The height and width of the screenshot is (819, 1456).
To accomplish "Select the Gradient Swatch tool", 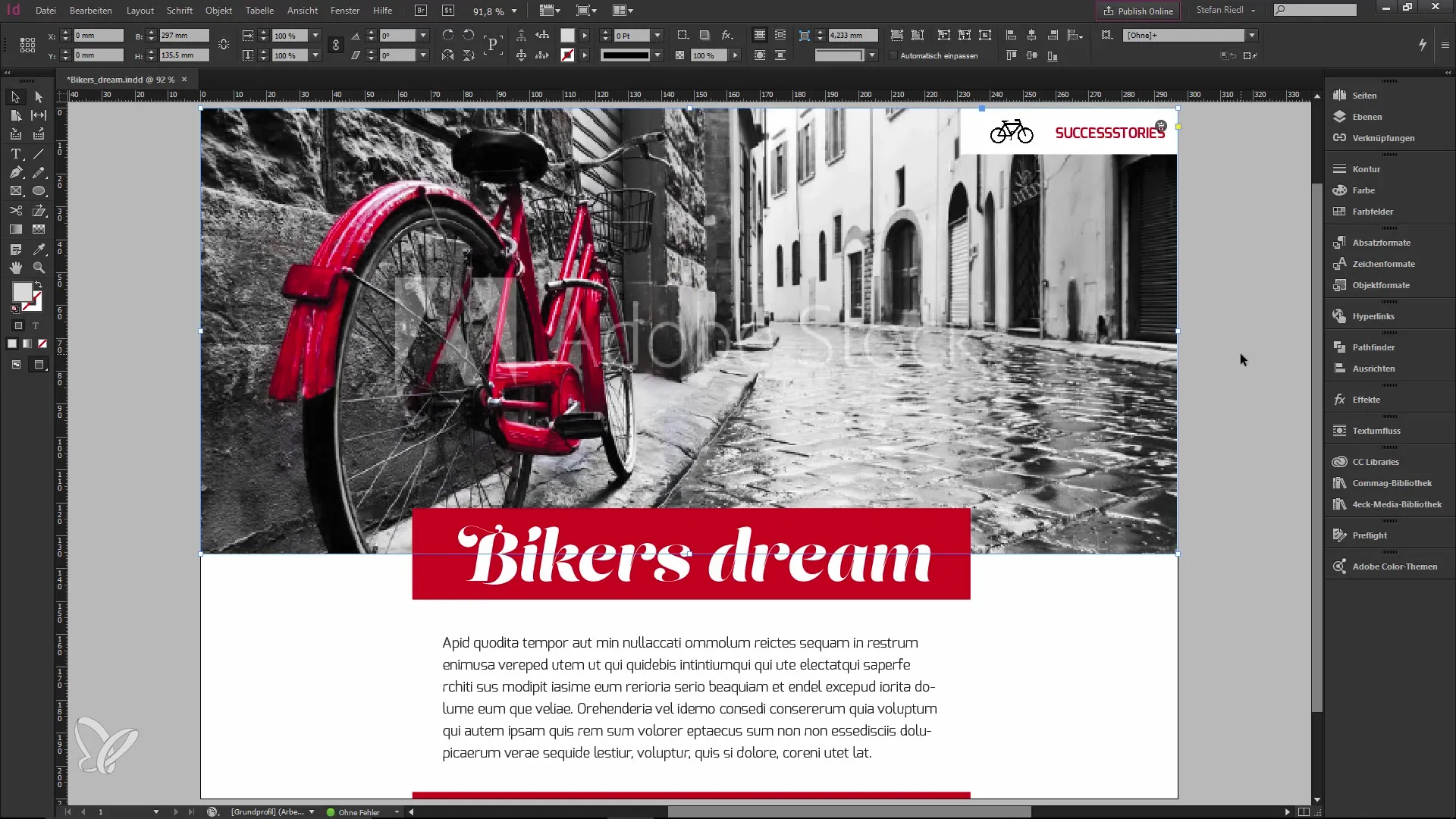I will pos(15,229).
